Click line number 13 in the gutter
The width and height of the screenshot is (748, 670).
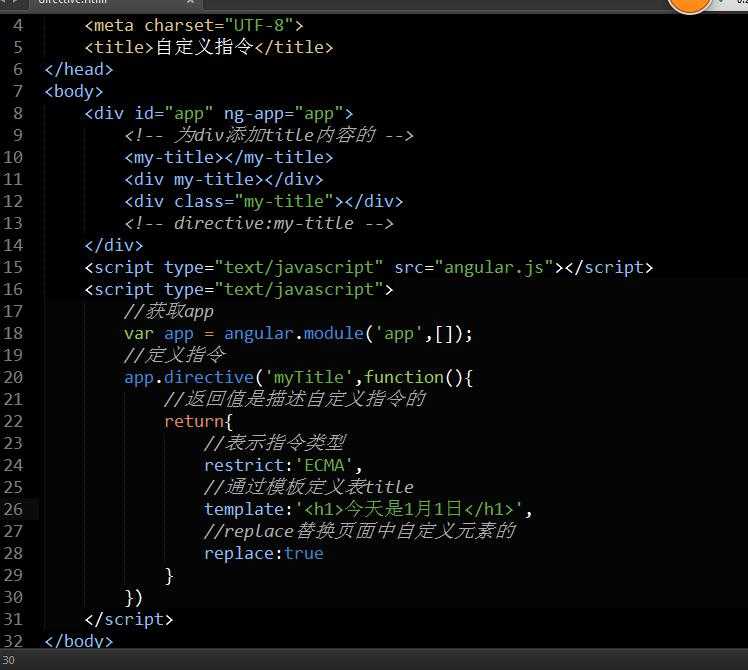coord(13,223)
